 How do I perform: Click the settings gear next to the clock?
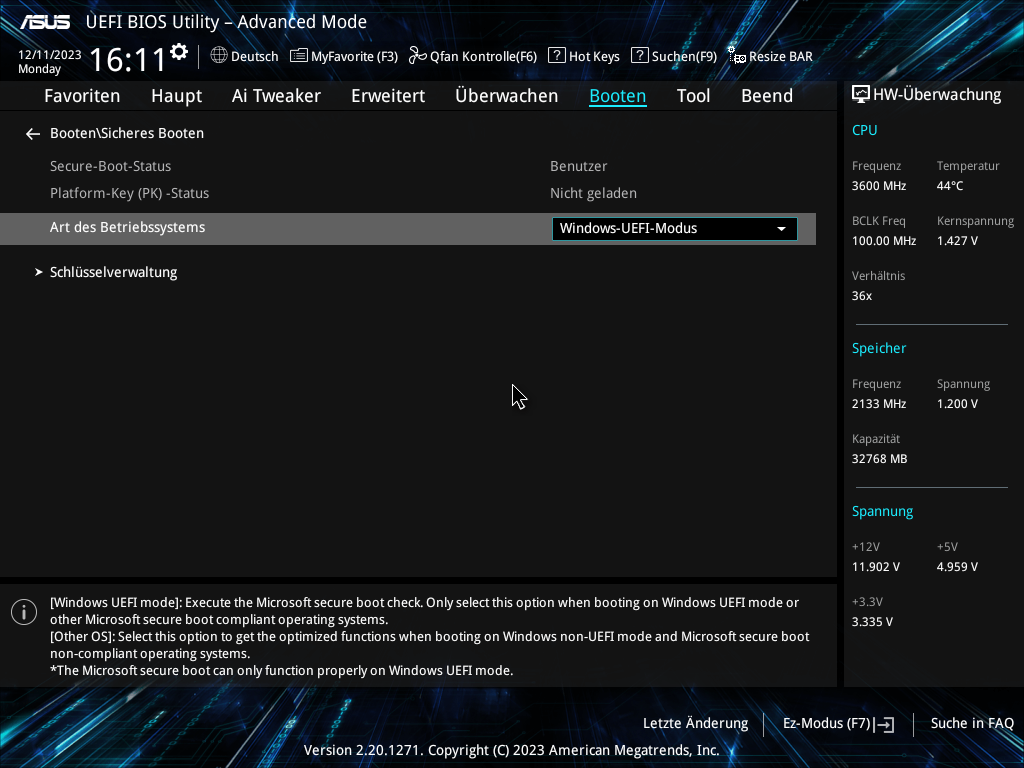179,52
